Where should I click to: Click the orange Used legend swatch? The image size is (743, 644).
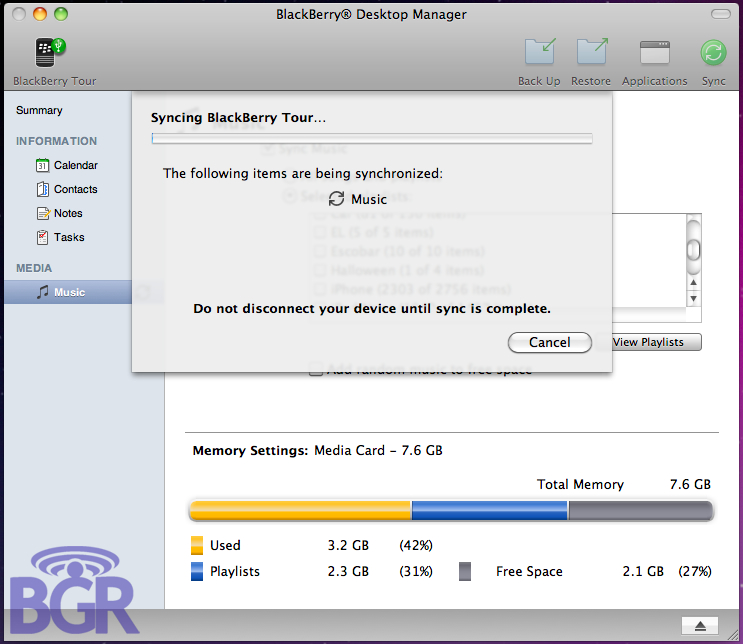197,545
